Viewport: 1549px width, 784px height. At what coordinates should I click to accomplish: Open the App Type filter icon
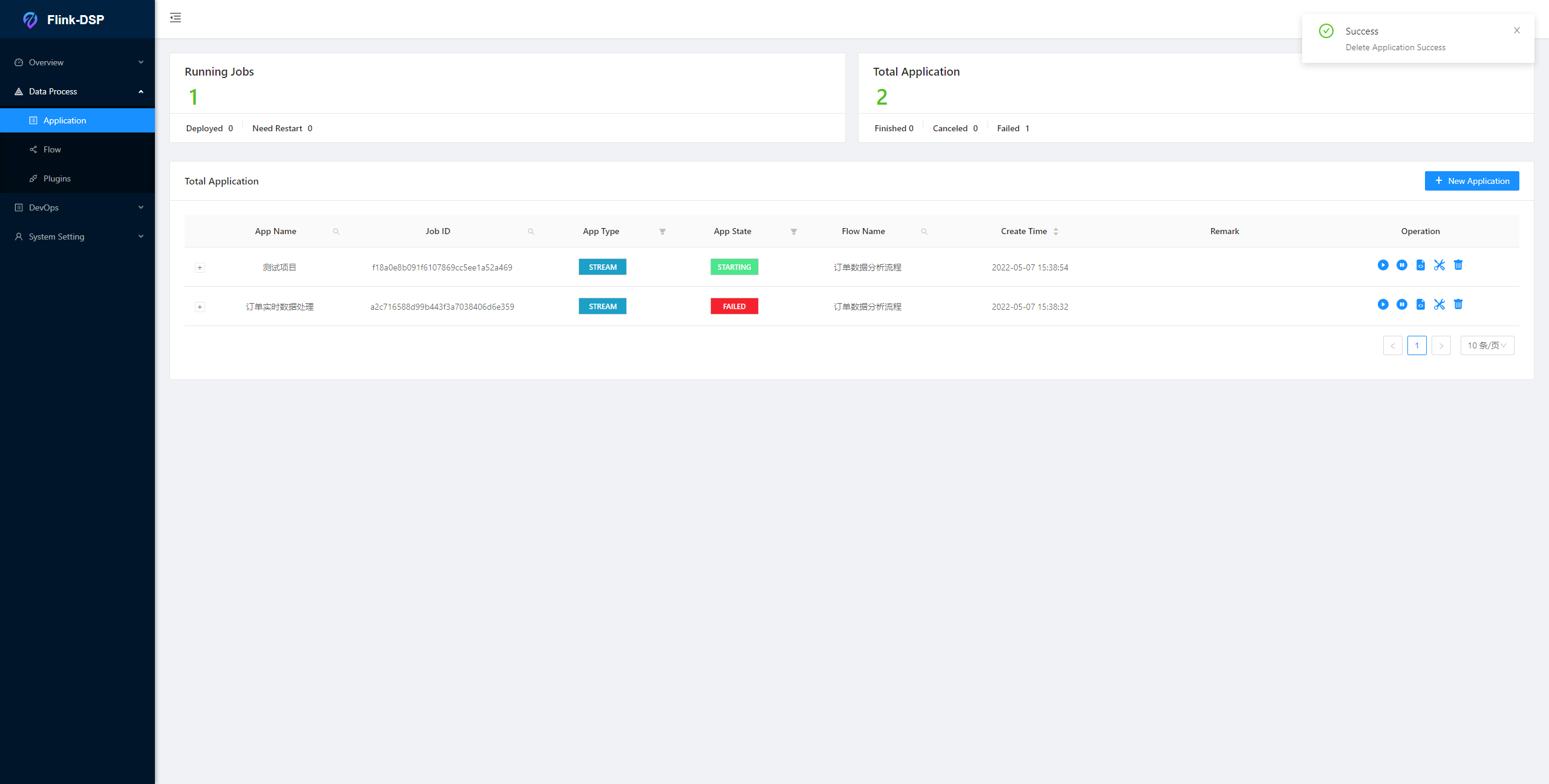coord(662,232)
